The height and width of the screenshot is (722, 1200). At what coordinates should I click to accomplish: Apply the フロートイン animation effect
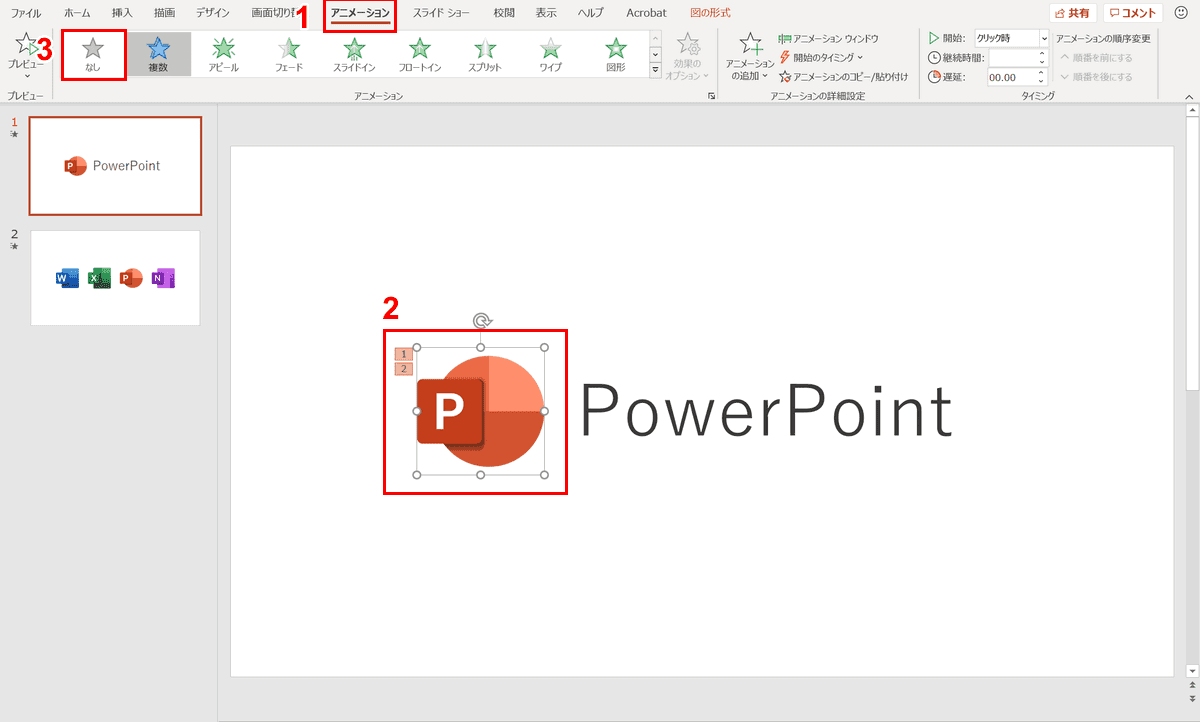tap(420, 55)
